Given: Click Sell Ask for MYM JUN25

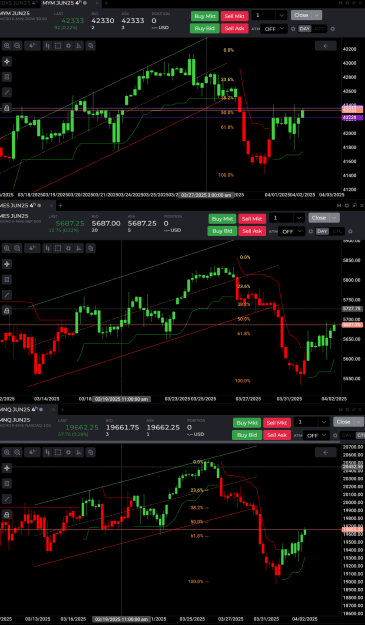Looking at the screenshot, I should [234, 28].
